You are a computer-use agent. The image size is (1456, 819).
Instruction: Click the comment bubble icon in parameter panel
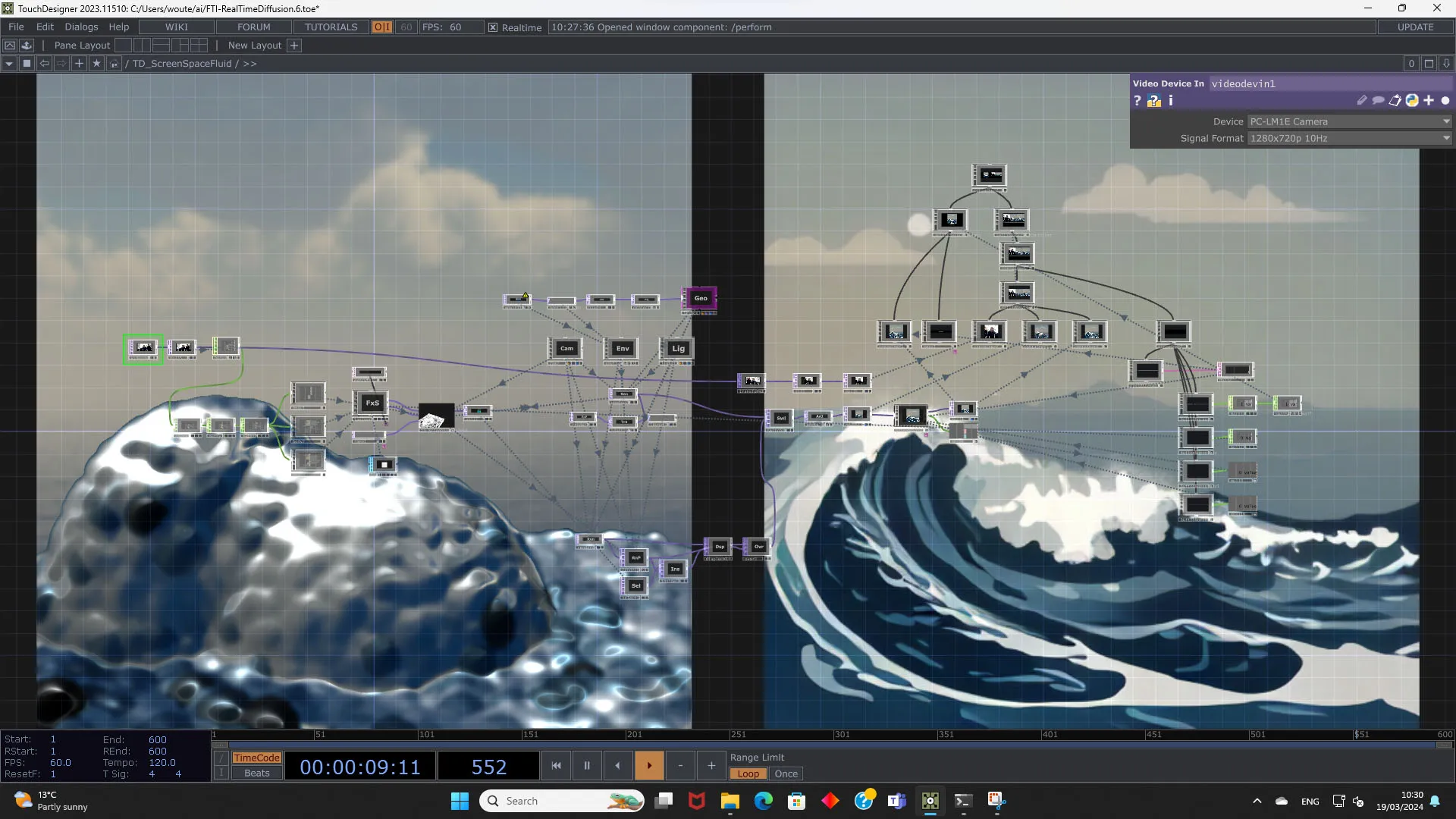[1379, 100]
